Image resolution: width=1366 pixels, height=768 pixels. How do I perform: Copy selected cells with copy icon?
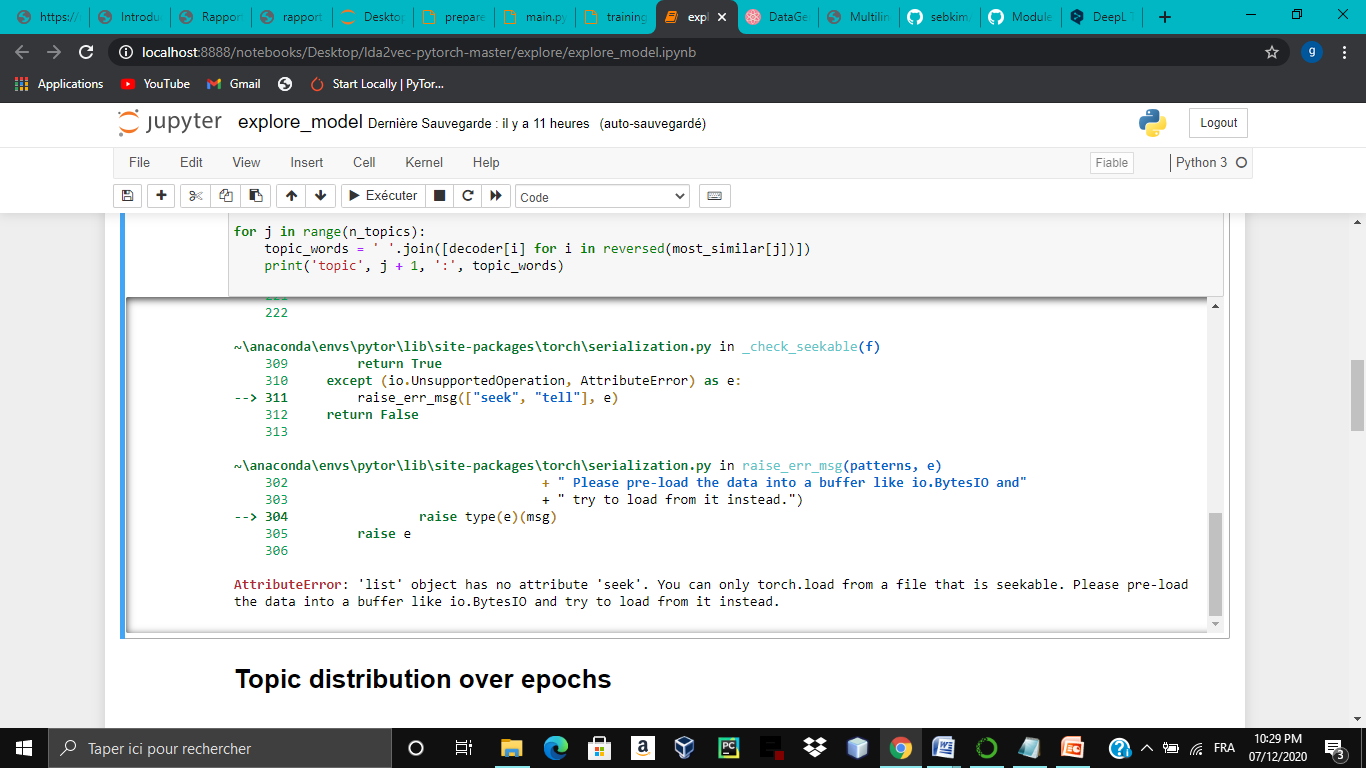pos(224,195)
